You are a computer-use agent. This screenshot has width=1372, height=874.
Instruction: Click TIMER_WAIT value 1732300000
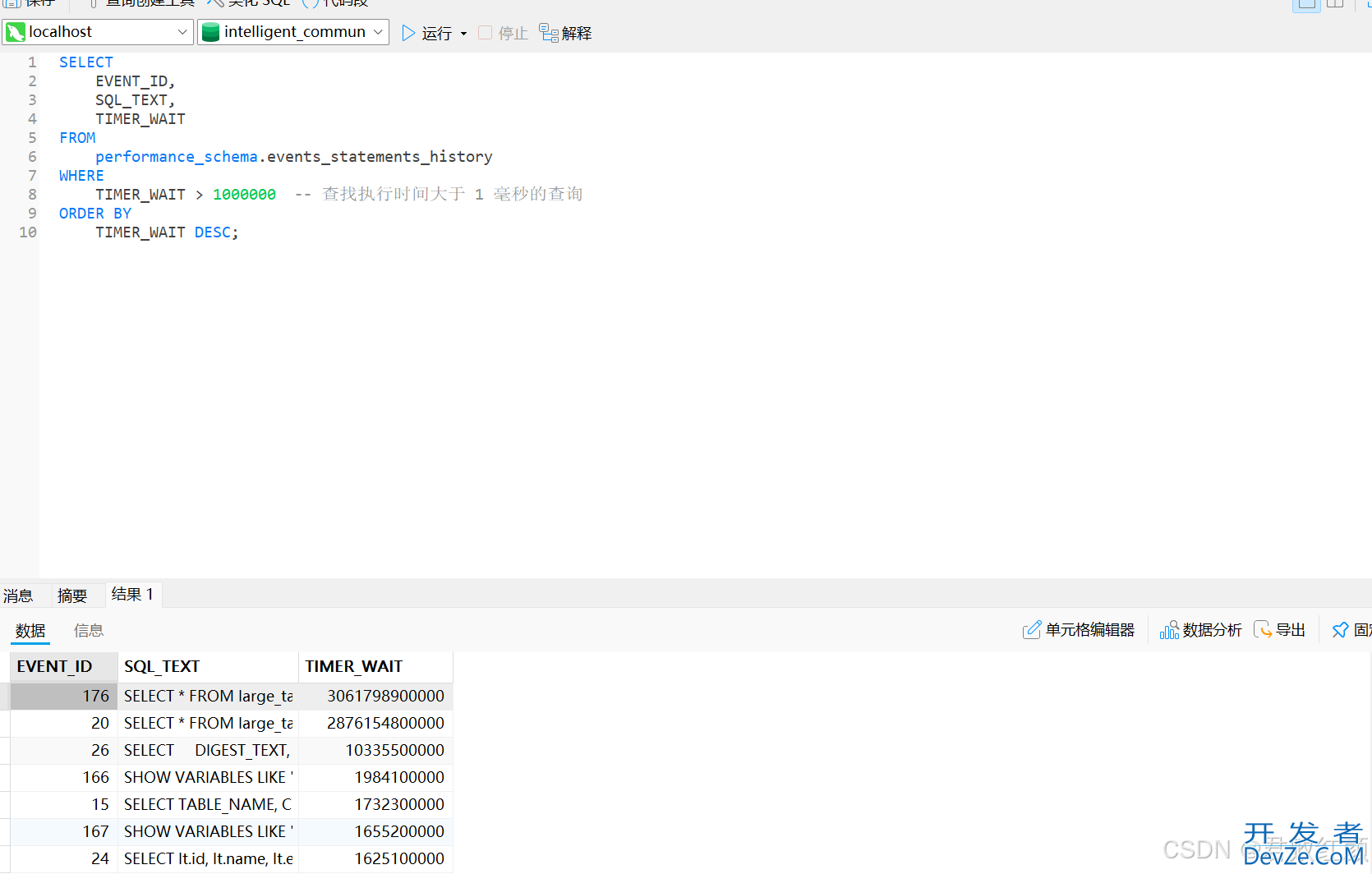point(375,804)
